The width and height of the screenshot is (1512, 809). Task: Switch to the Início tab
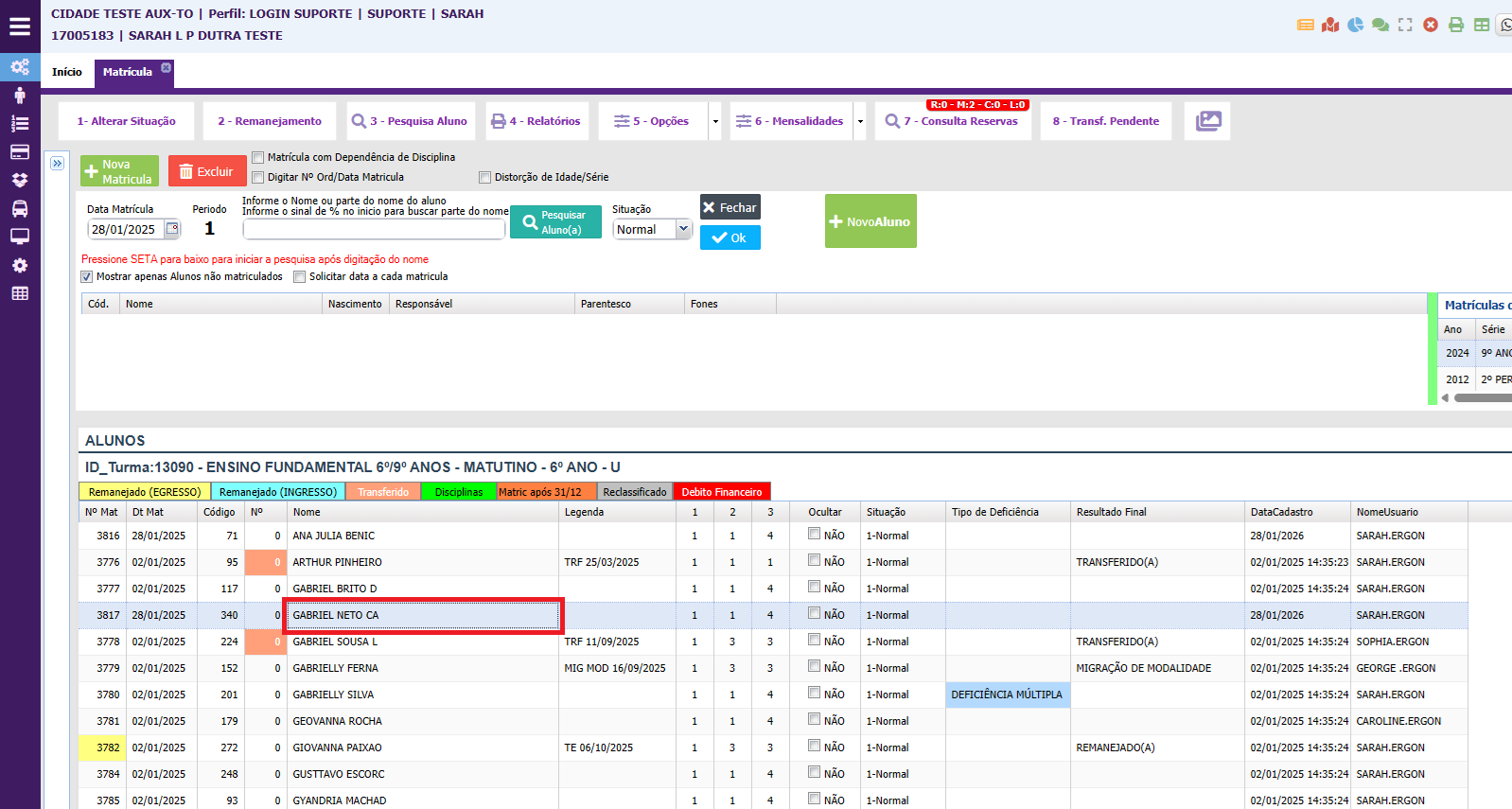[x=67, y=72]
